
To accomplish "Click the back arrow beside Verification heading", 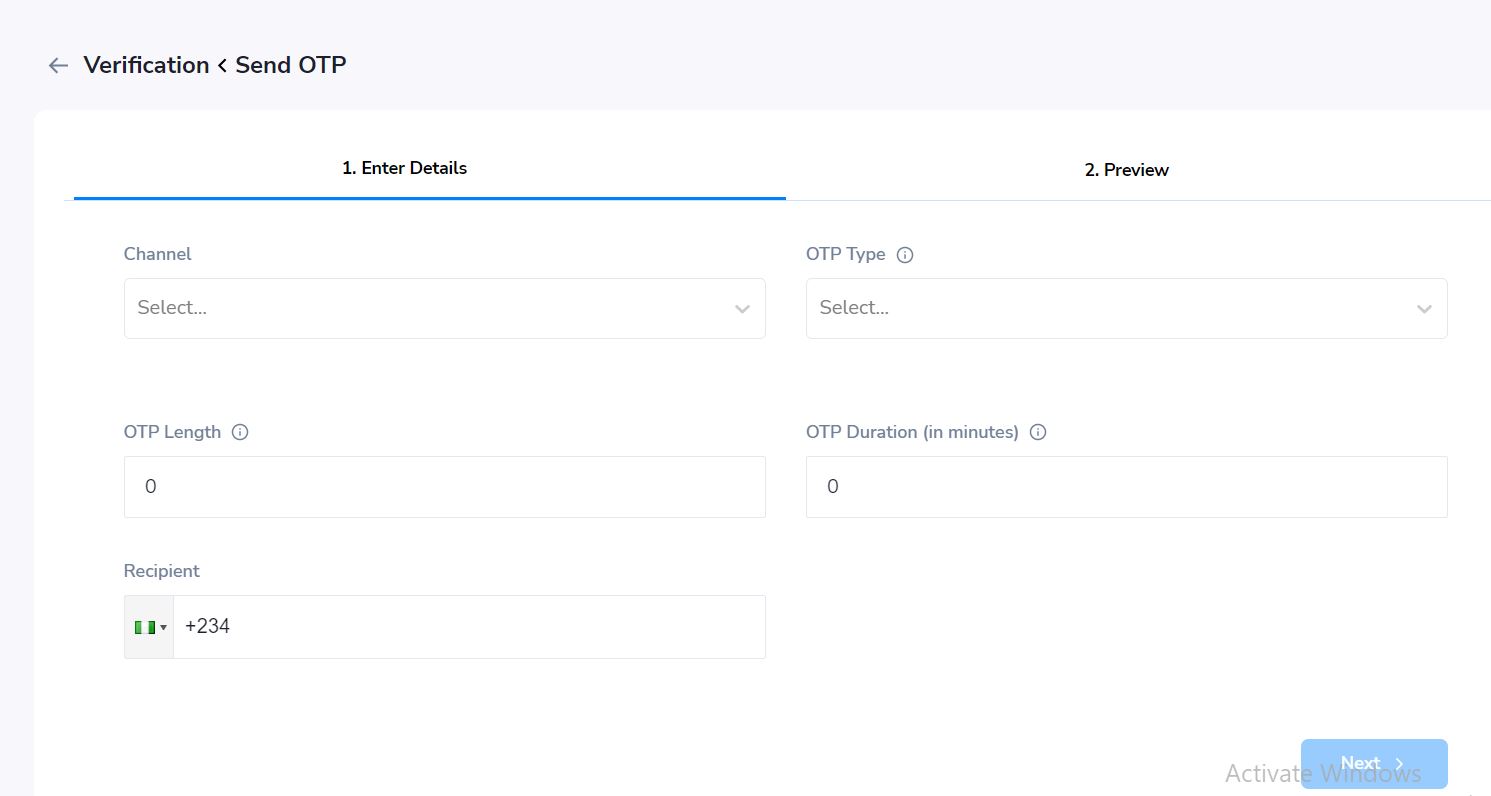I will (57, 64).
